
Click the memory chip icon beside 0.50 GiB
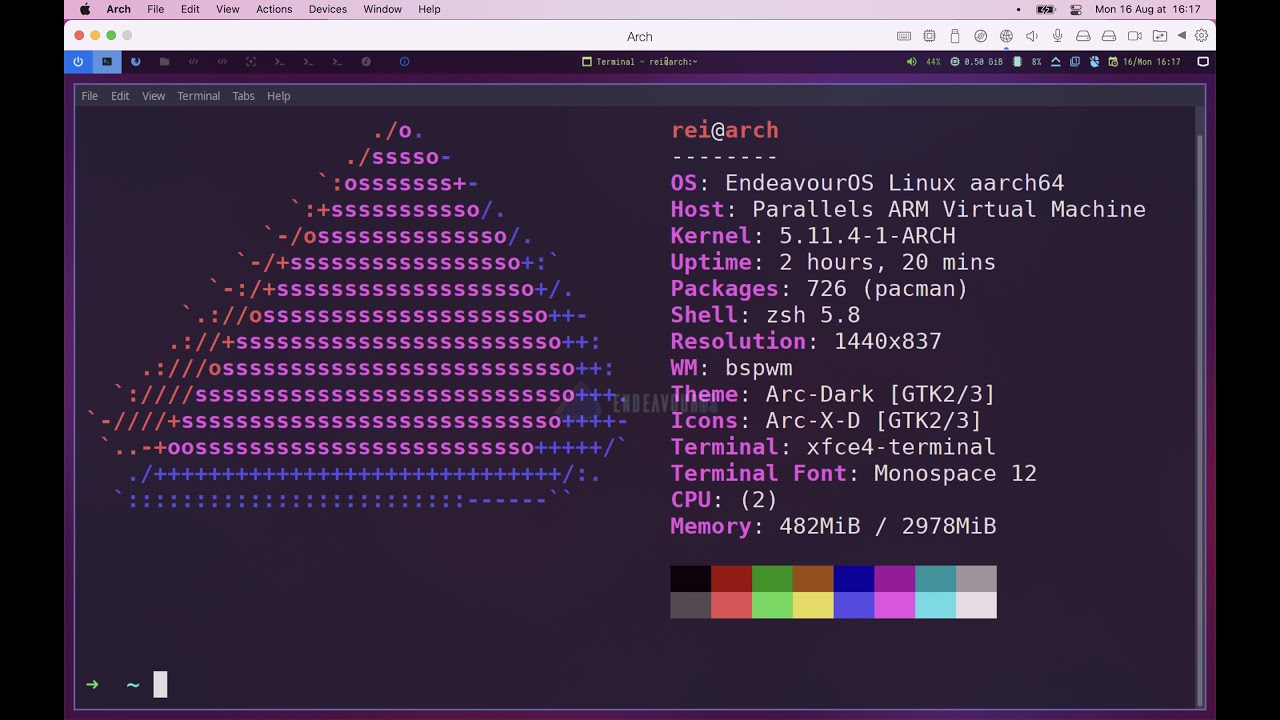click(954, 61)
